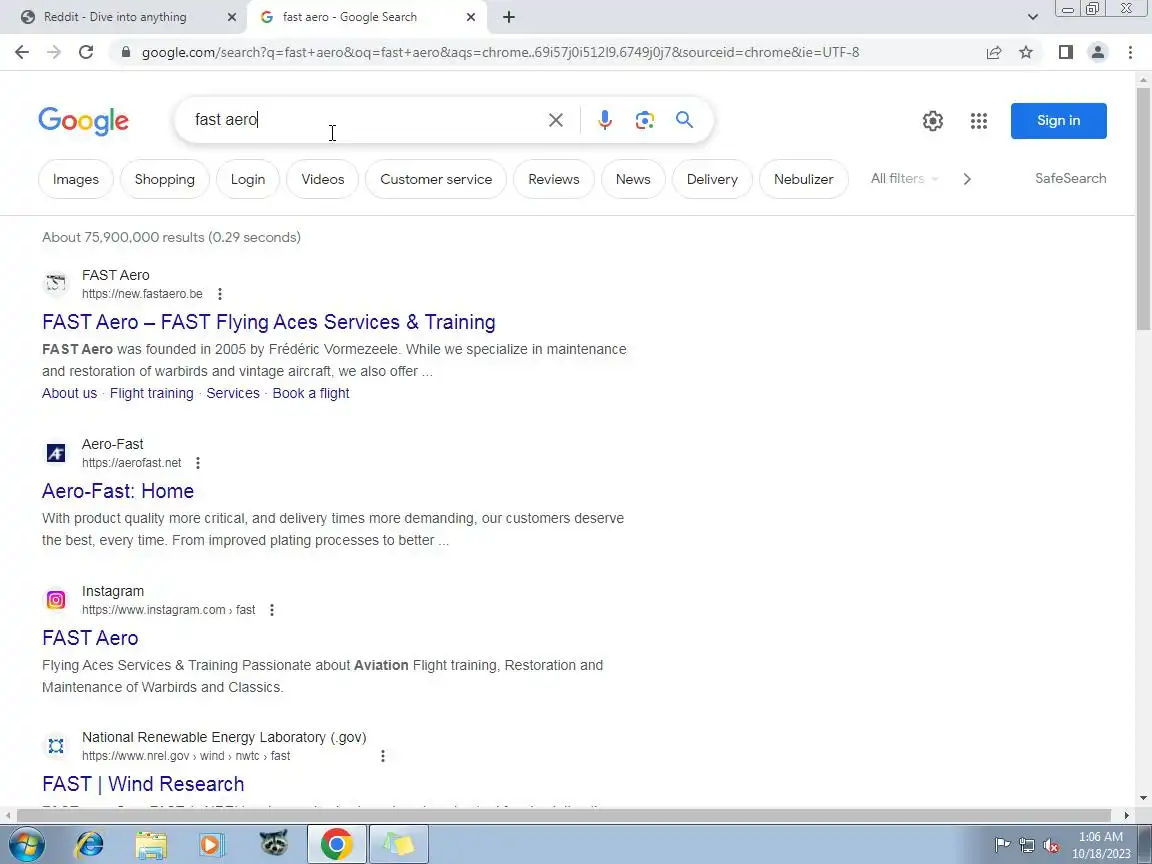The width and height of the screenshot is (1152, 864).
Task: Close the Reddit tab
Action: coord(231,17)
